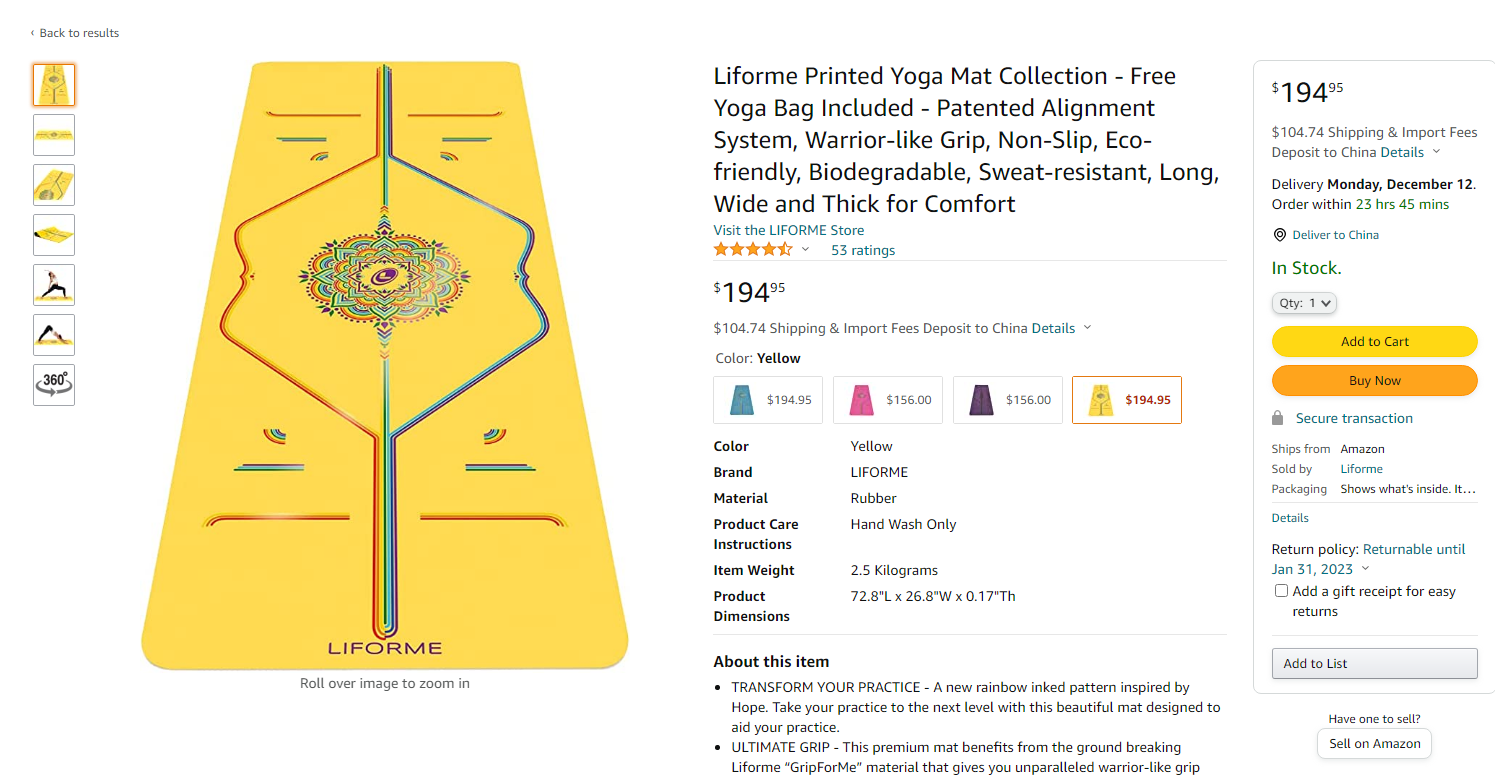Expand the Add to List dropdown
1495x778 pixels.
point(1374,663)
